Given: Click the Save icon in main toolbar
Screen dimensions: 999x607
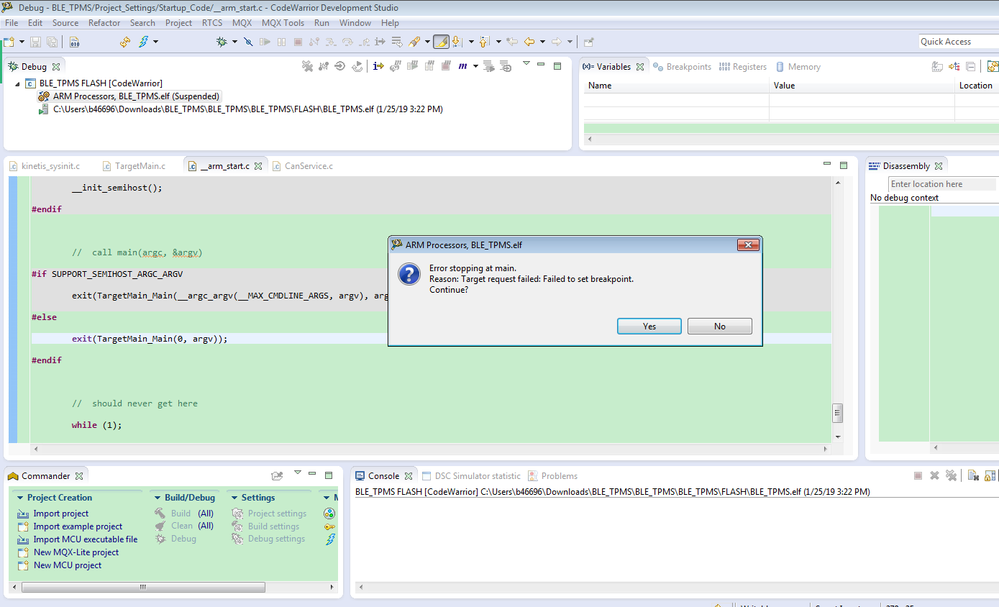Looking at the screenshot, I should pos(36,42).
